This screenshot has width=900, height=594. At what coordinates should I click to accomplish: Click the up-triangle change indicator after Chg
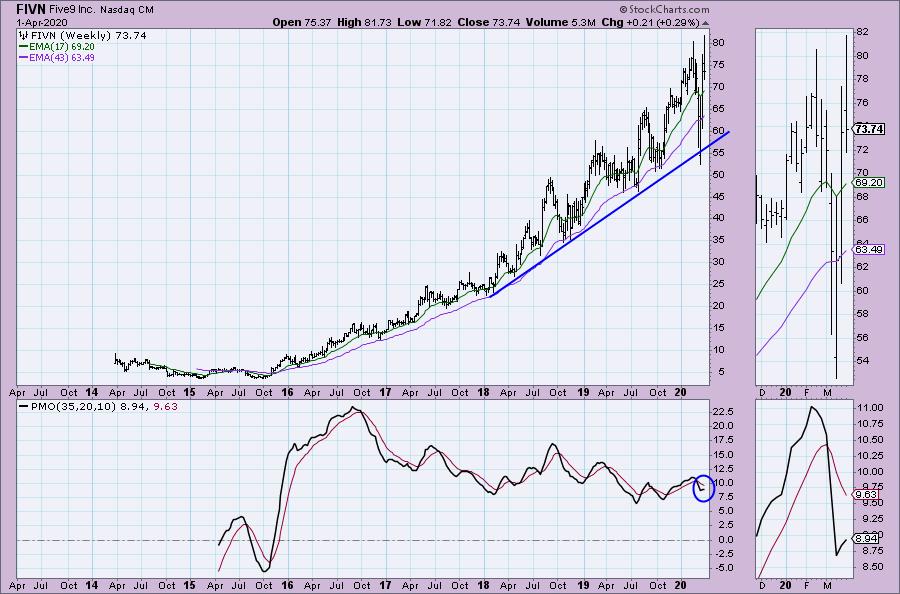point(705,23)
